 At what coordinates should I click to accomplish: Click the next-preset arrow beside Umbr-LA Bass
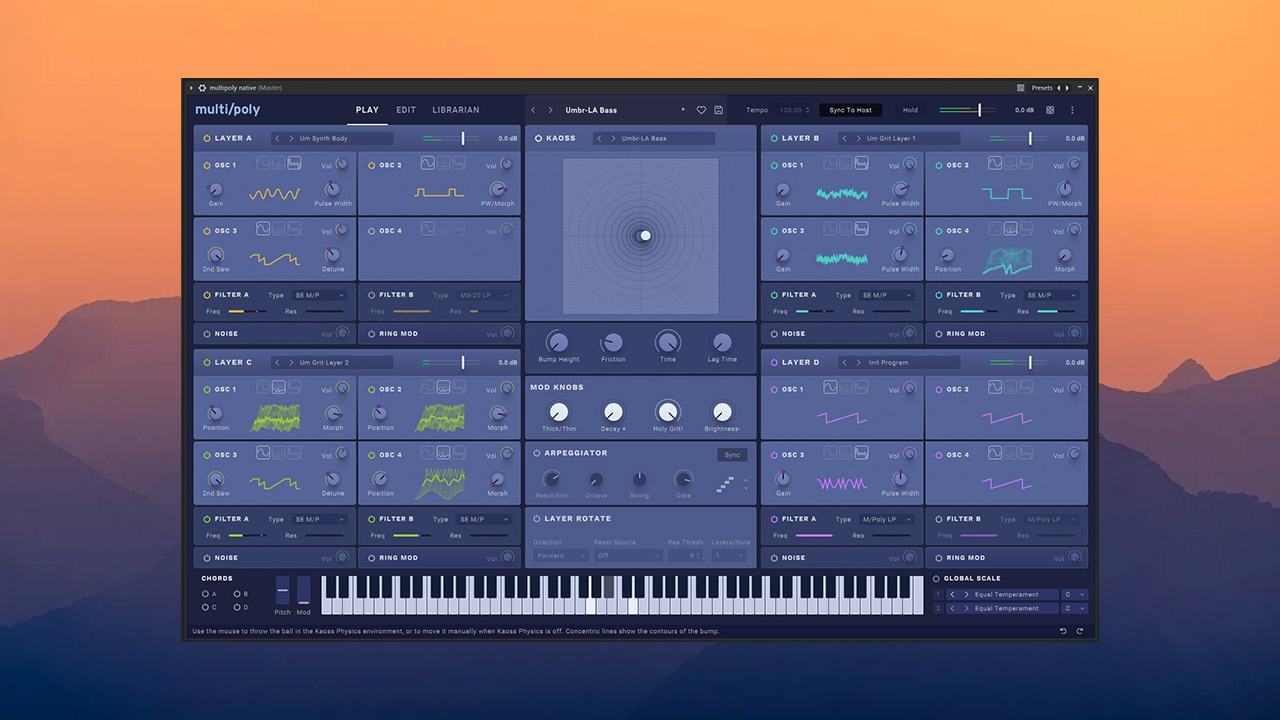coord(550,110)
